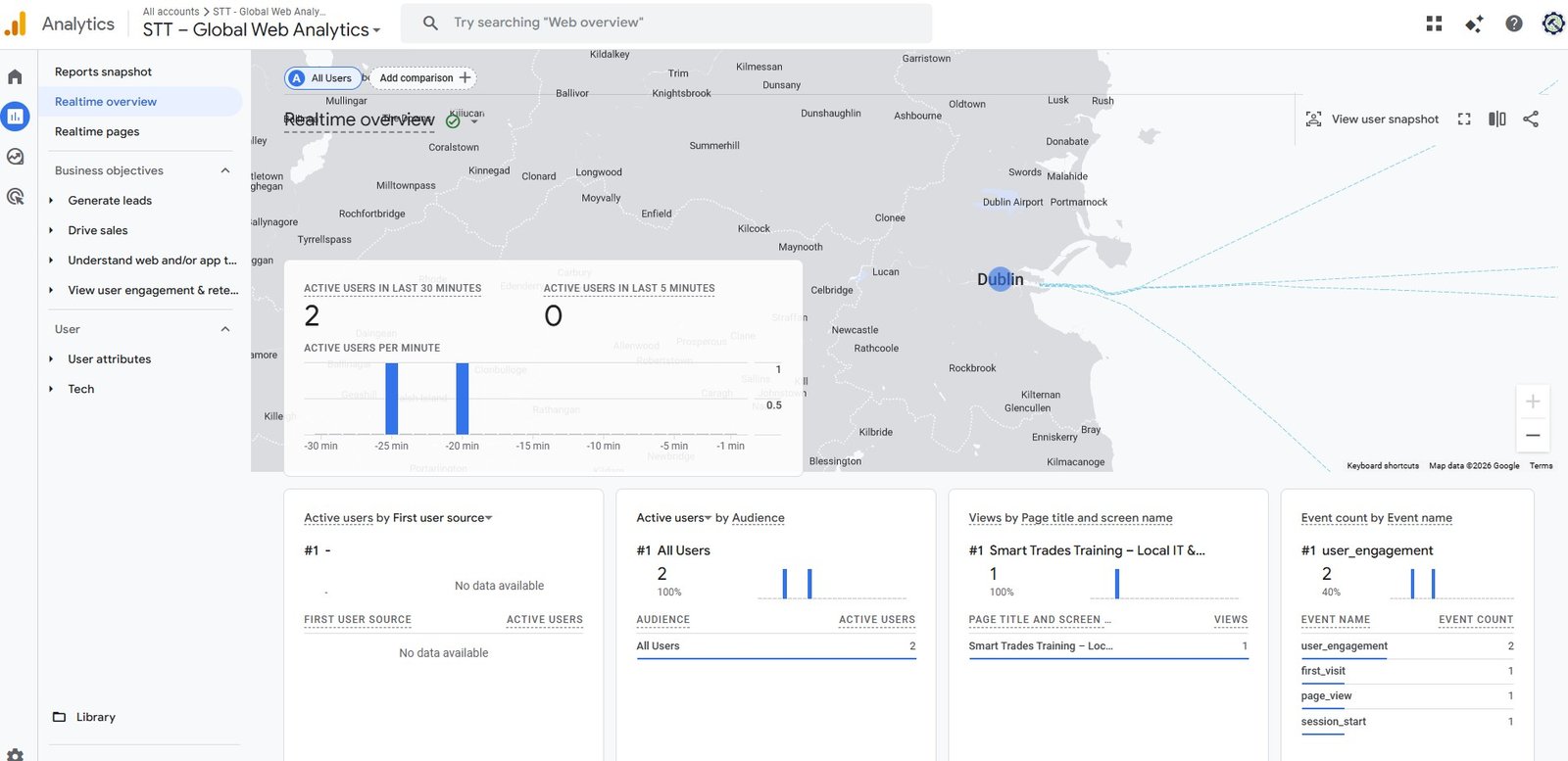The height and width of the screenshot is (761, 1568).
Task: Collapse the Business objectives section
Action: tap(225, 170)
